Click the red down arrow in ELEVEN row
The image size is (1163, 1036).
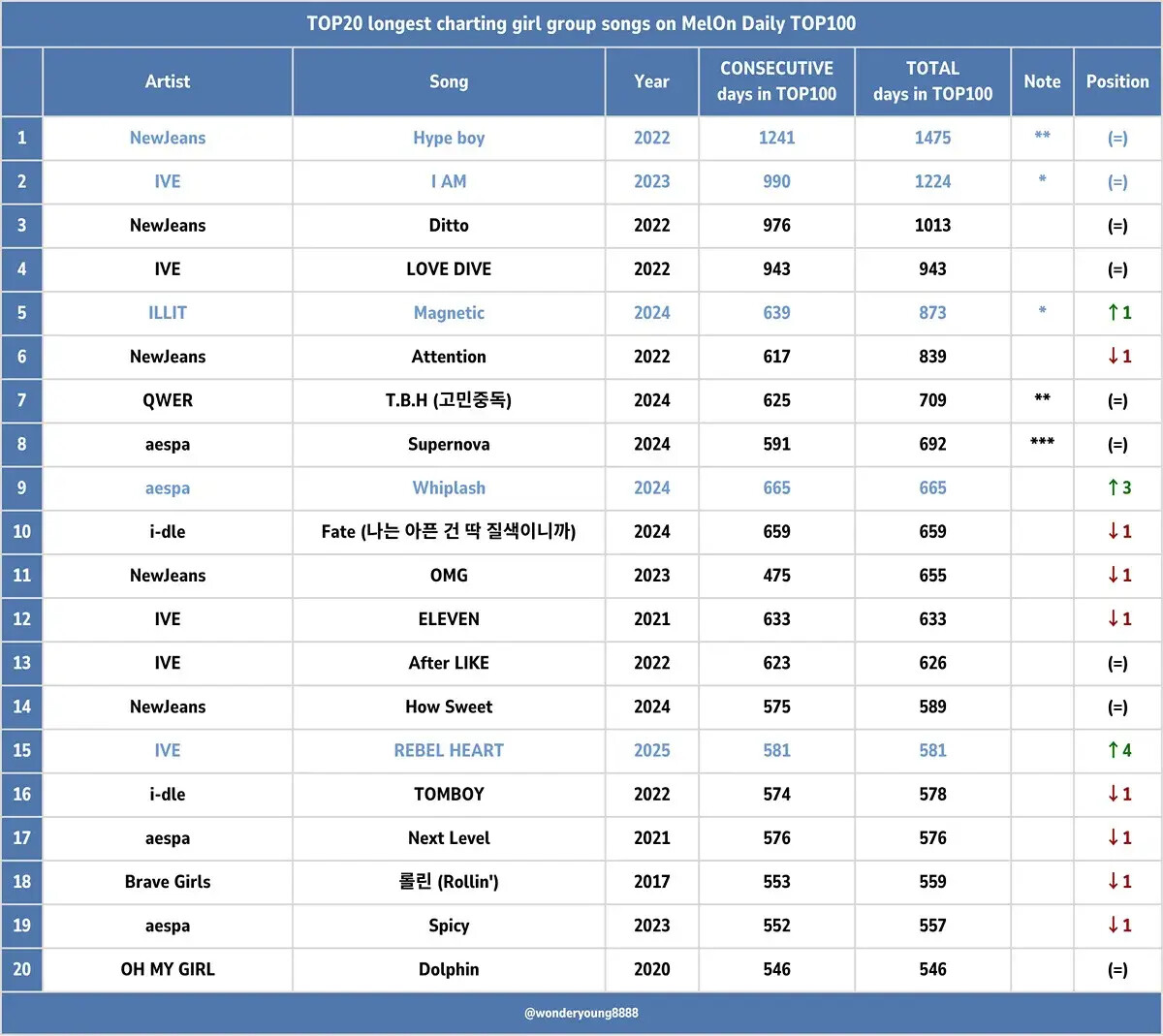[1114, 618]
